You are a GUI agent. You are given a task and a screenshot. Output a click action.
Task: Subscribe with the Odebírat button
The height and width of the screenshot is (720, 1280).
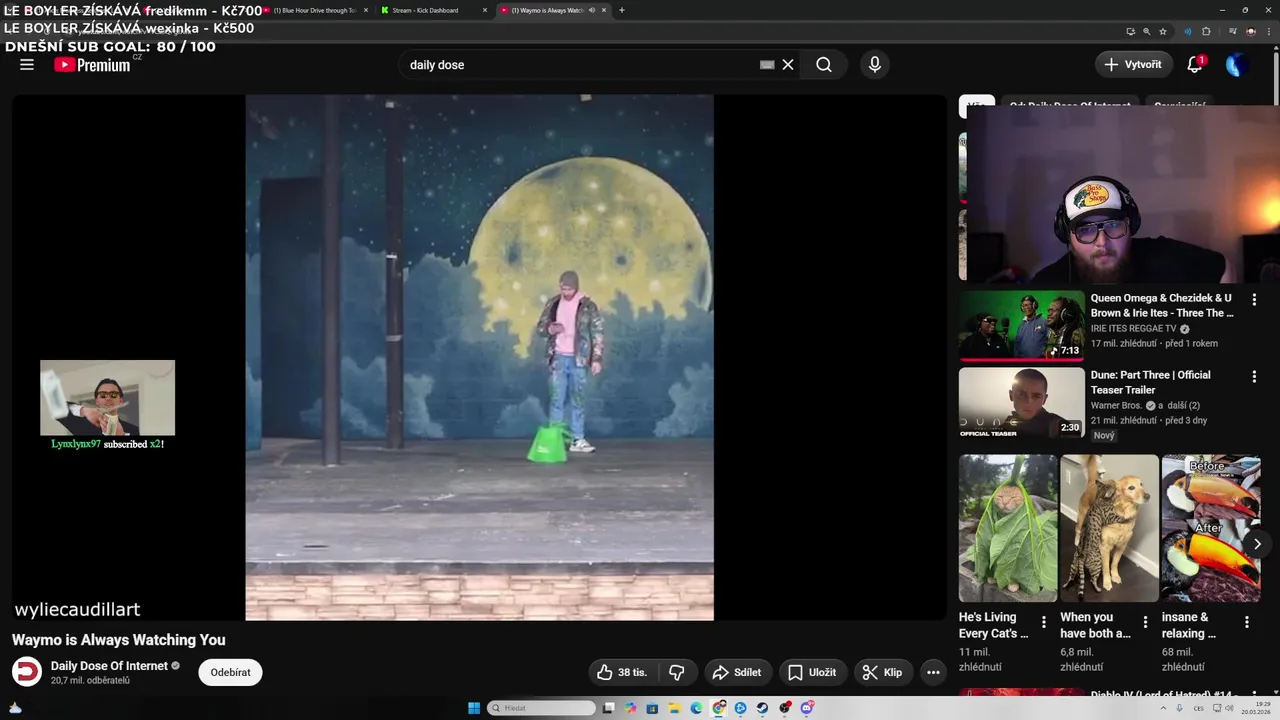click(230, 672)
